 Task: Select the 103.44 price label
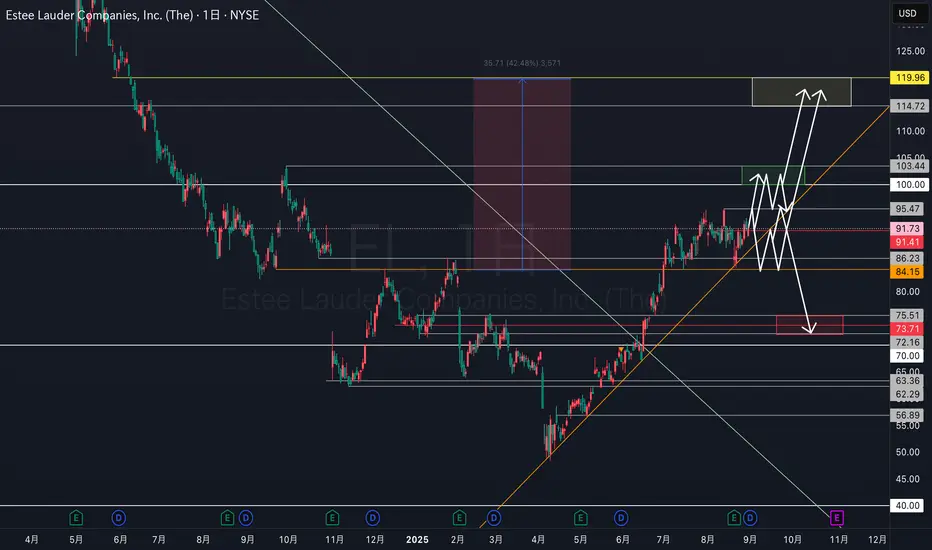[910, 166]
